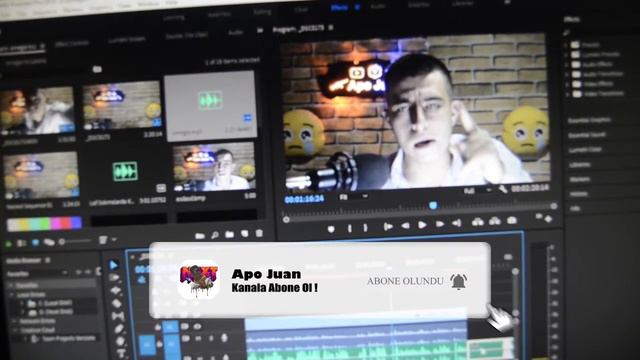The width and height of the screenshot is (640, 360).
Task: Switch Project panel to freeform view
Action: click(49, 242)
